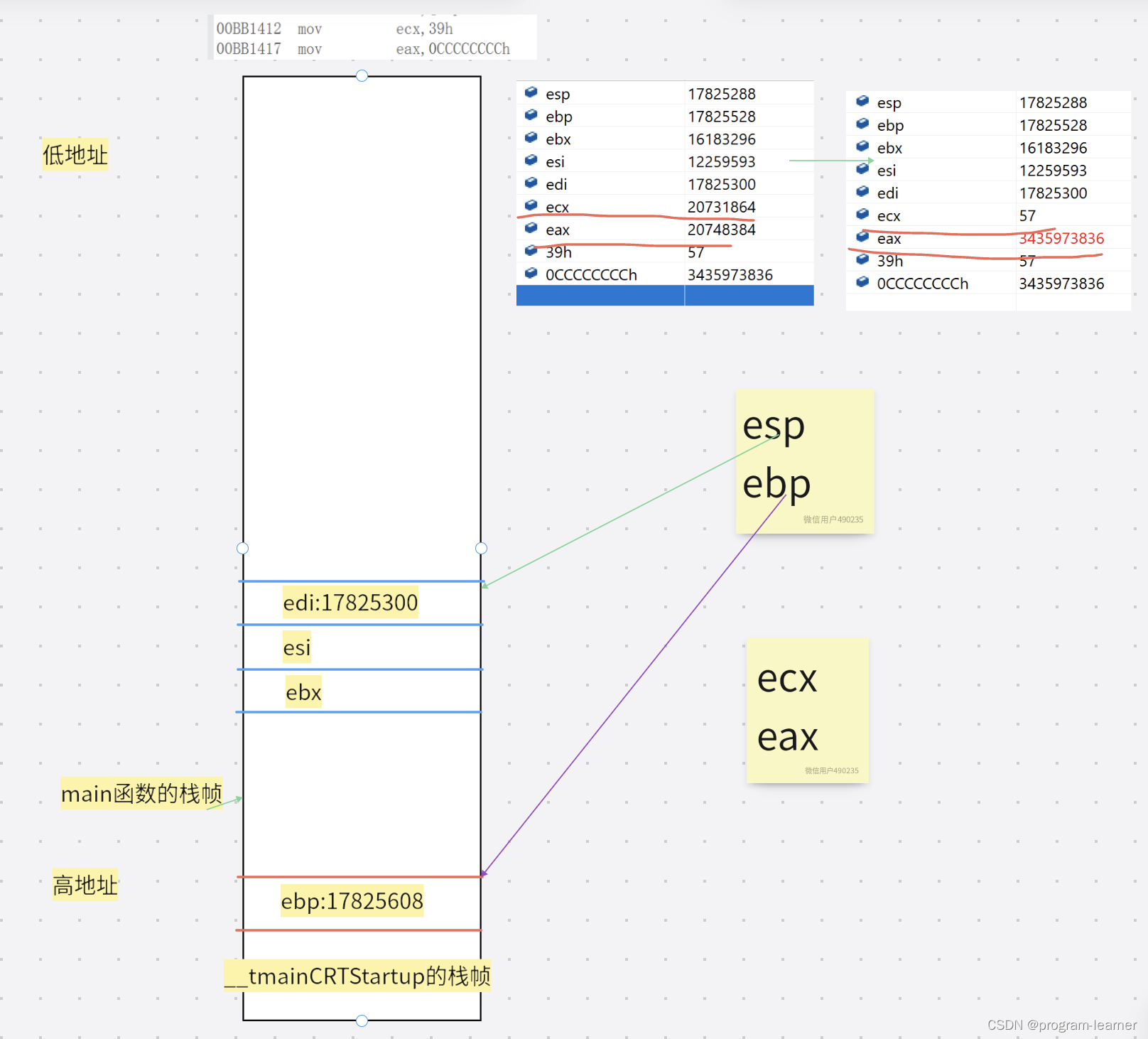Click the ebp cube icon in left watch table
This screenshot has height=1039, width=1148.
point(531,115)
